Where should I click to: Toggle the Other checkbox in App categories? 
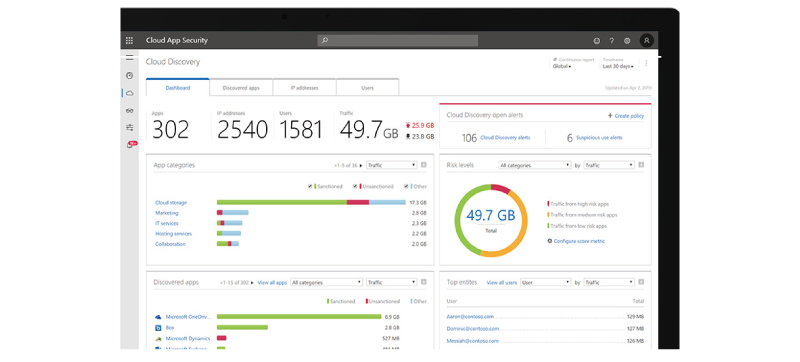[406, 186]
